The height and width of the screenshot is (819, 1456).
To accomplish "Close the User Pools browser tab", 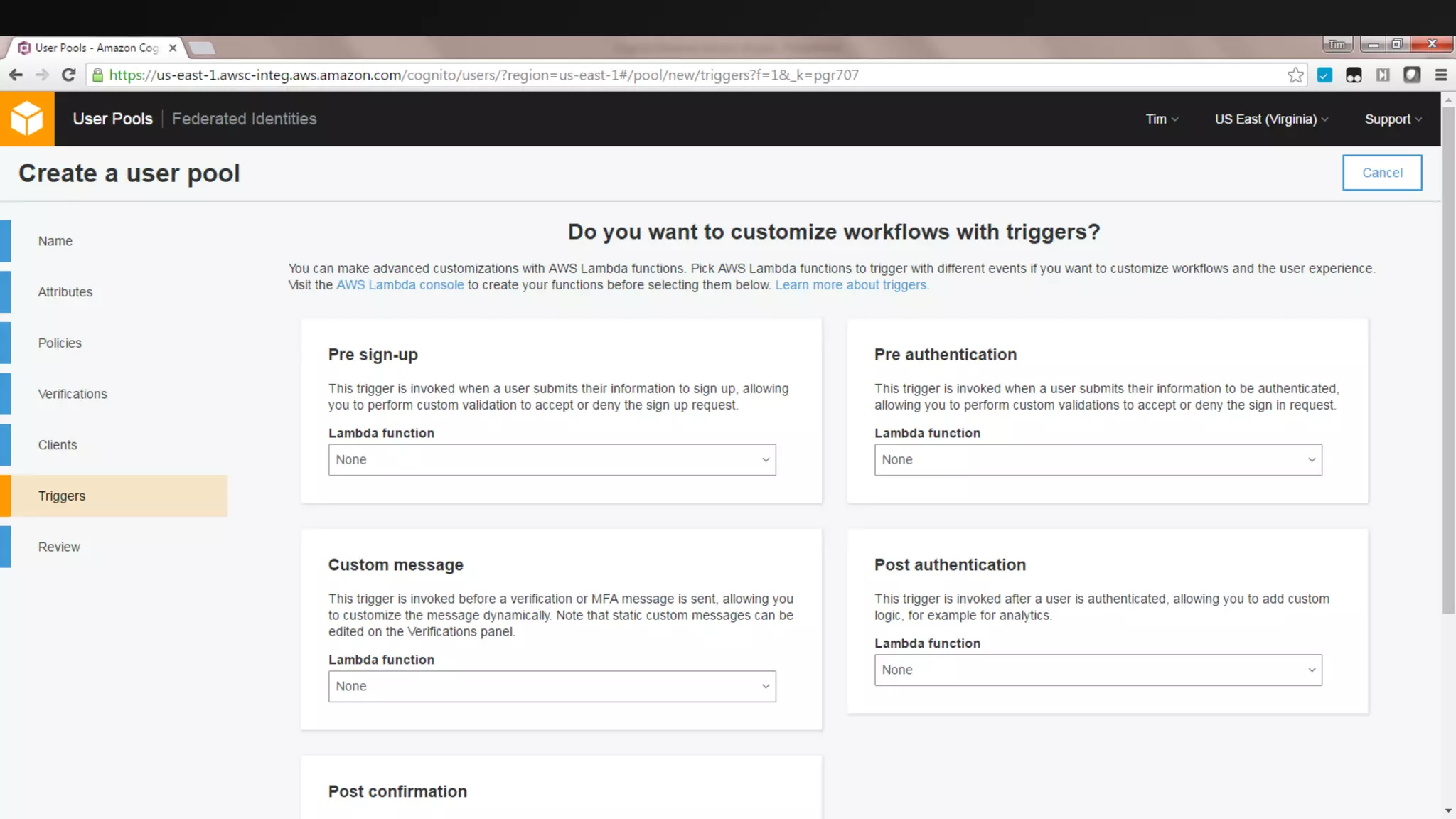I will tap(173, 48).
